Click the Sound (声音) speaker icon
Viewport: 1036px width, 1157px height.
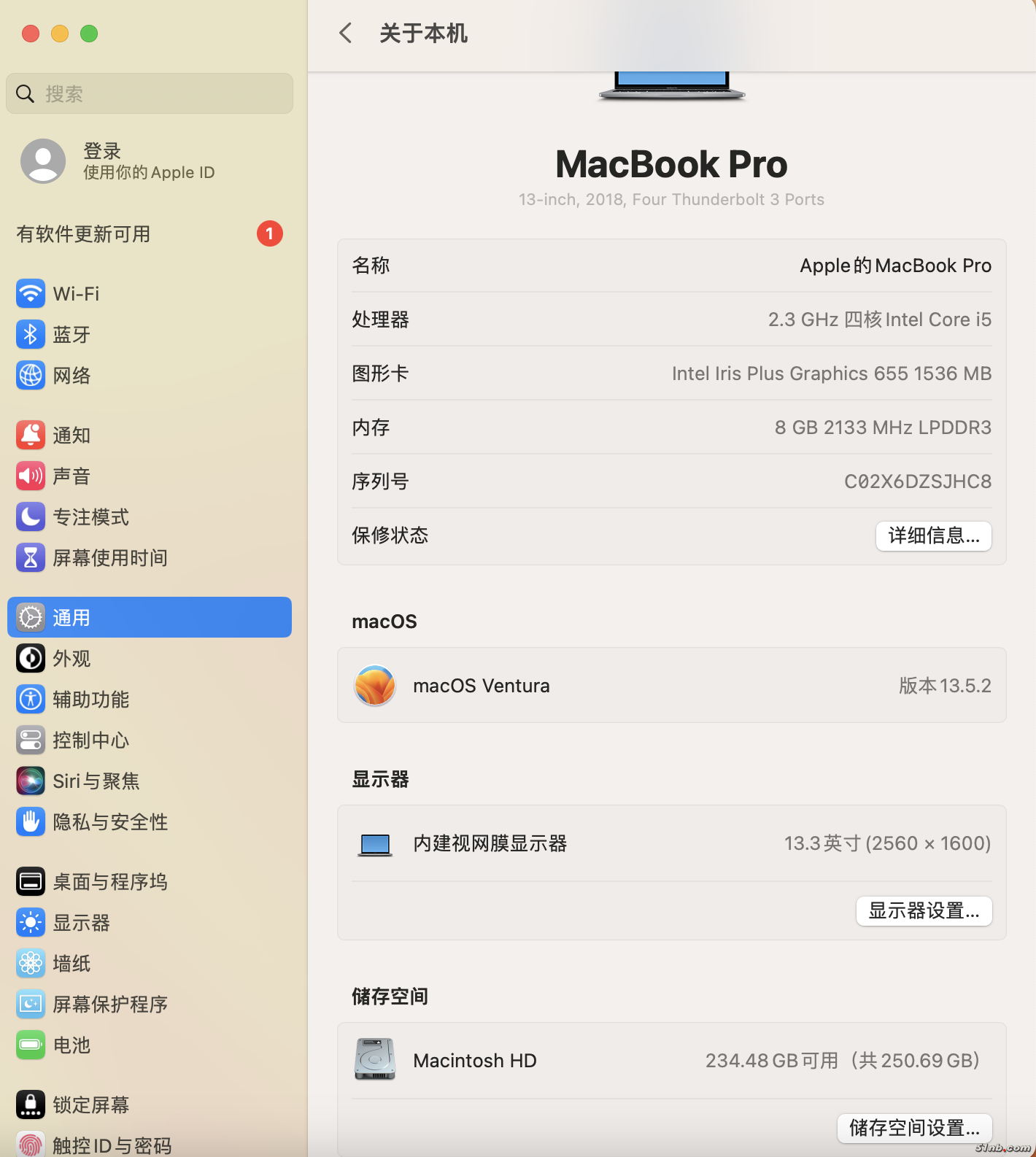[x=31, y=476]
